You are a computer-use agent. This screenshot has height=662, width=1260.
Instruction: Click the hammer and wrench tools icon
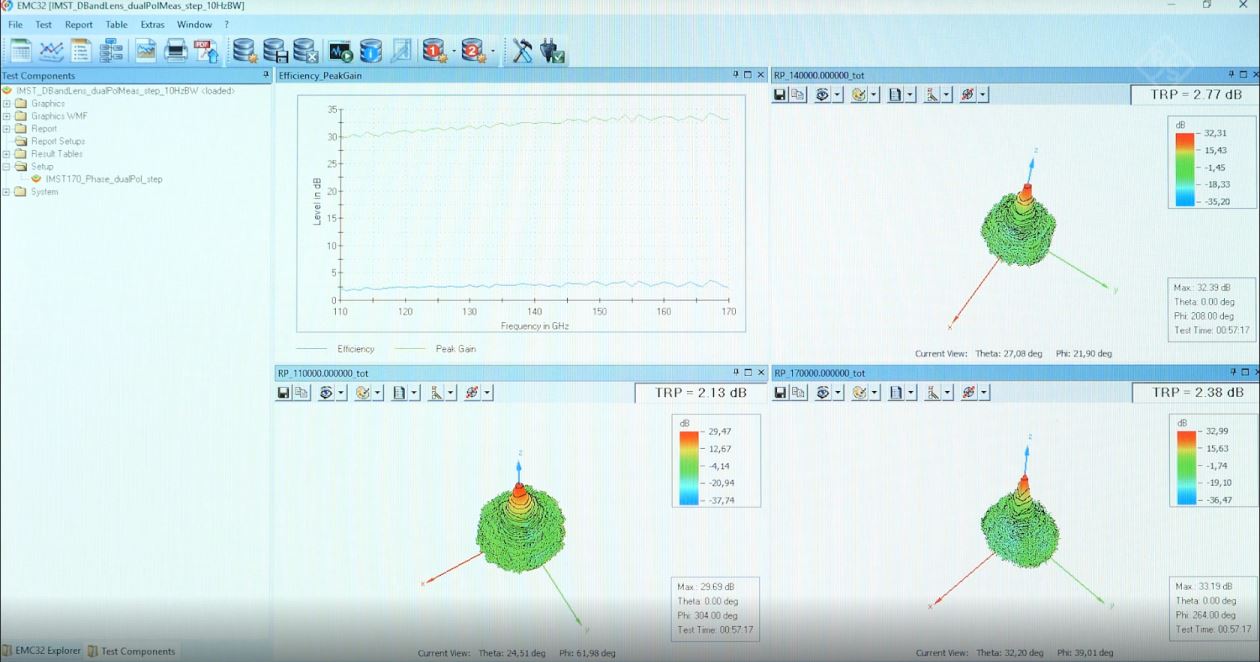coord(522,51)
